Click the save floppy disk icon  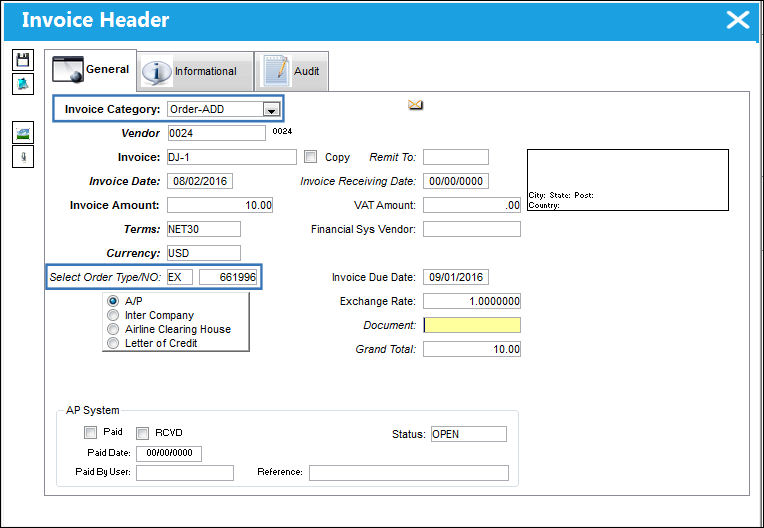click(x=23, y=60)
